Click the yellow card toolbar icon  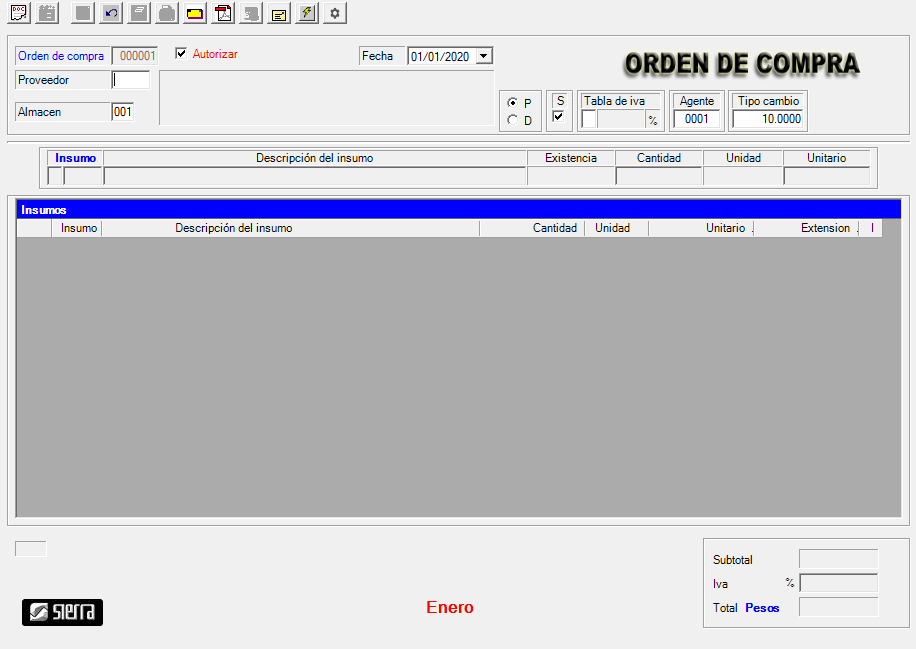tap(195, 13)
